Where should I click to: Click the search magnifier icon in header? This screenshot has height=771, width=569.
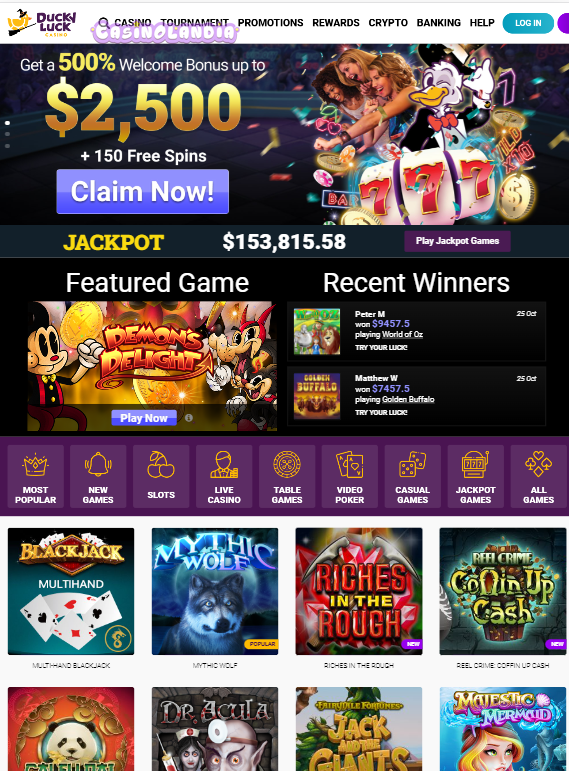tap(104, 23)
